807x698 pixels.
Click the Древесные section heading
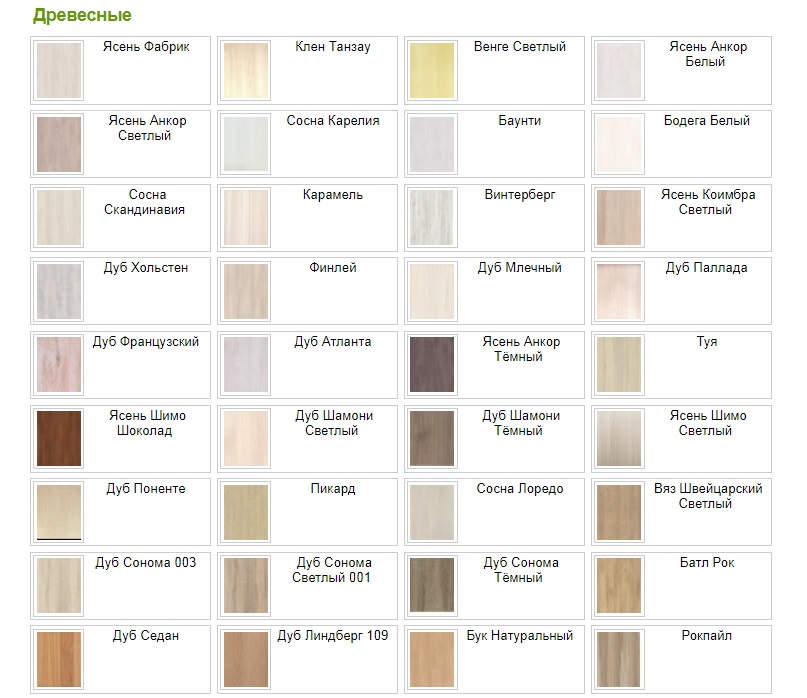click(x=82, y=16)
